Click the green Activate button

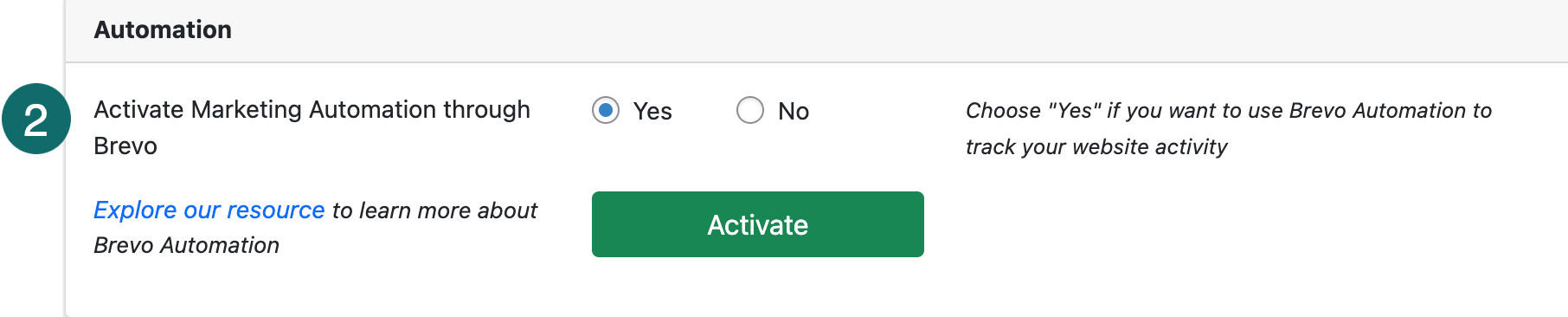(758, 224)
